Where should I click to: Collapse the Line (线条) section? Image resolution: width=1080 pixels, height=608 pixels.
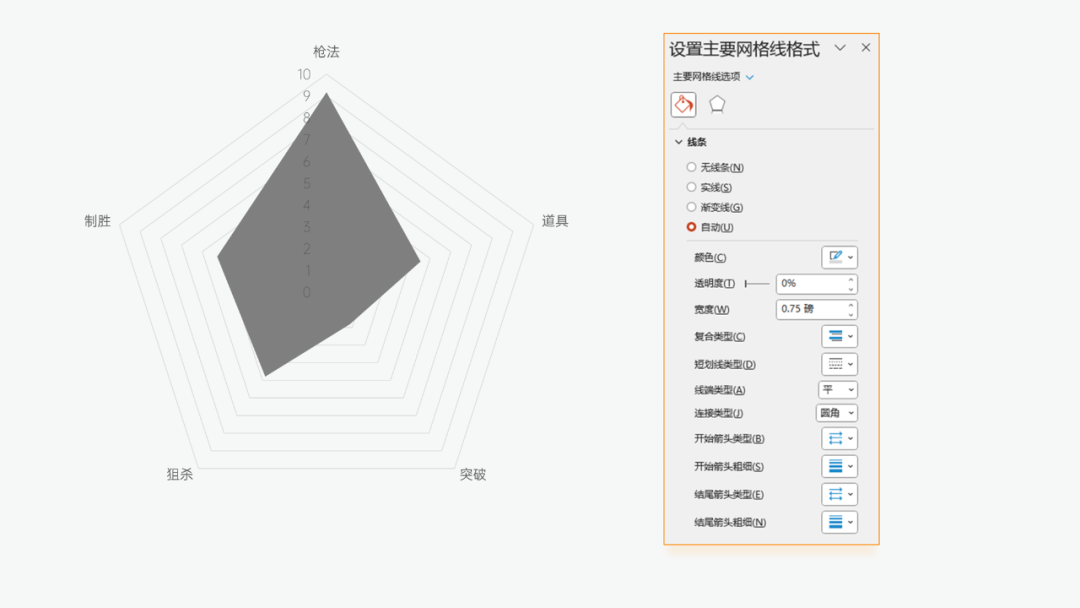click(679, 142)
